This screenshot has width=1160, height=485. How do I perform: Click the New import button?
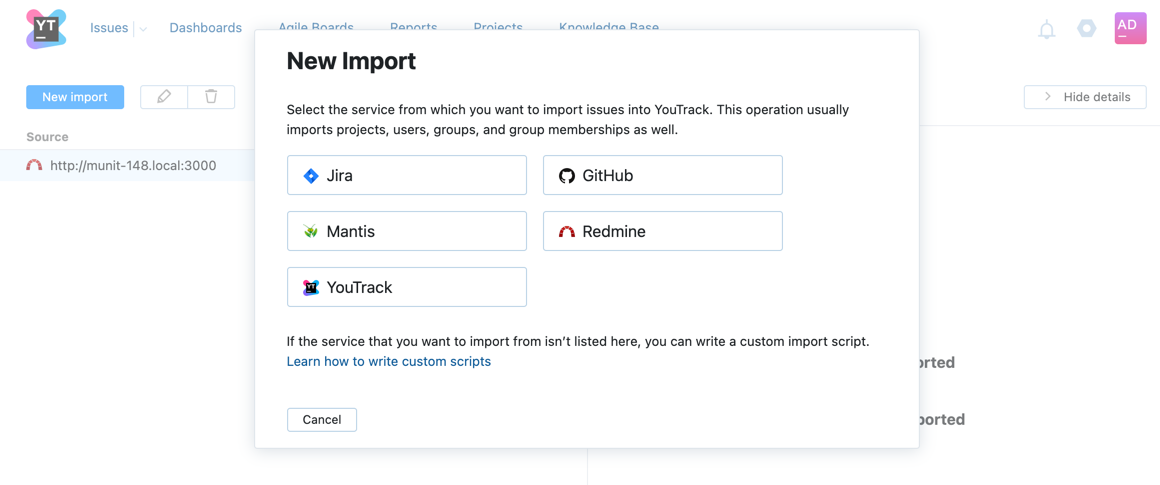tap(75, 97)
